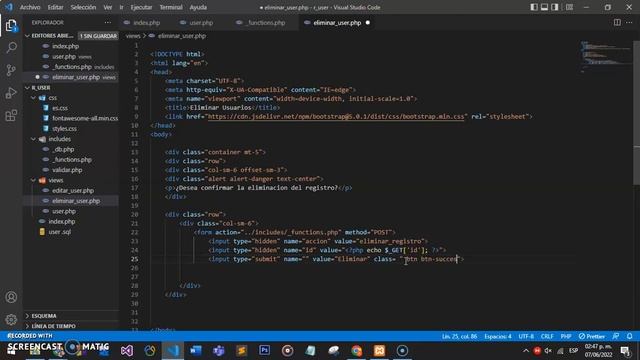This screenshot has height=360, width=640.
Task: Open the Explorer view in activity bar
Action: 11,26
